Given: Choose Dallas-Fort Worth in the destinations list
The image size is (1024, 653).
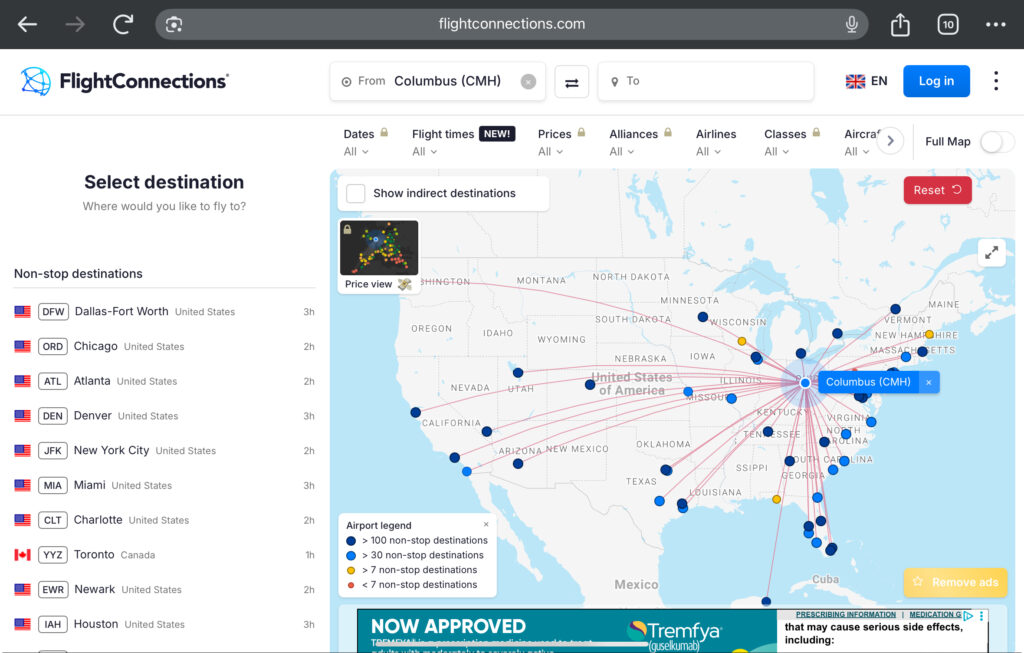Looking at the screenshot, I should click(121, 311).
